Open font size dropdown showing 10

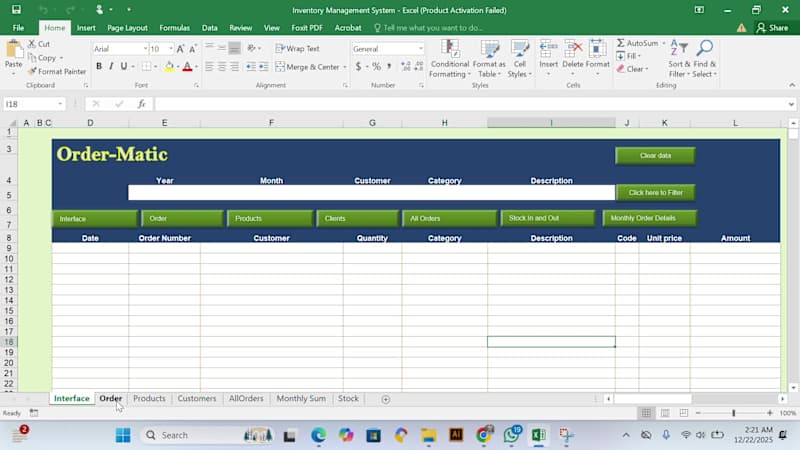(x=171, y=48)
